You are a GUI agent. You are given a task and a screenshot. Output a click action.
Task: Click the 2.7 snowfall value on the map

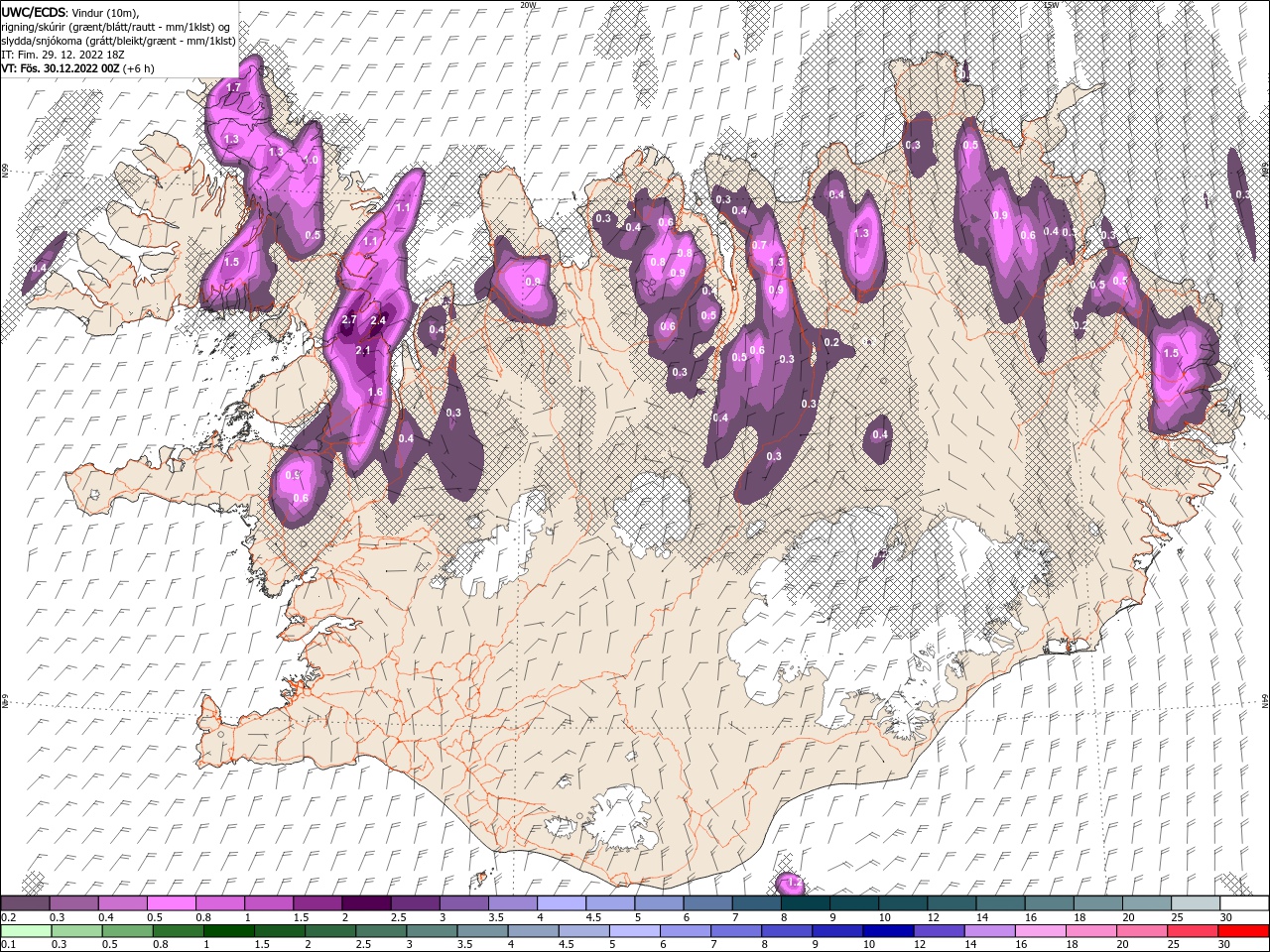(348, 320)
